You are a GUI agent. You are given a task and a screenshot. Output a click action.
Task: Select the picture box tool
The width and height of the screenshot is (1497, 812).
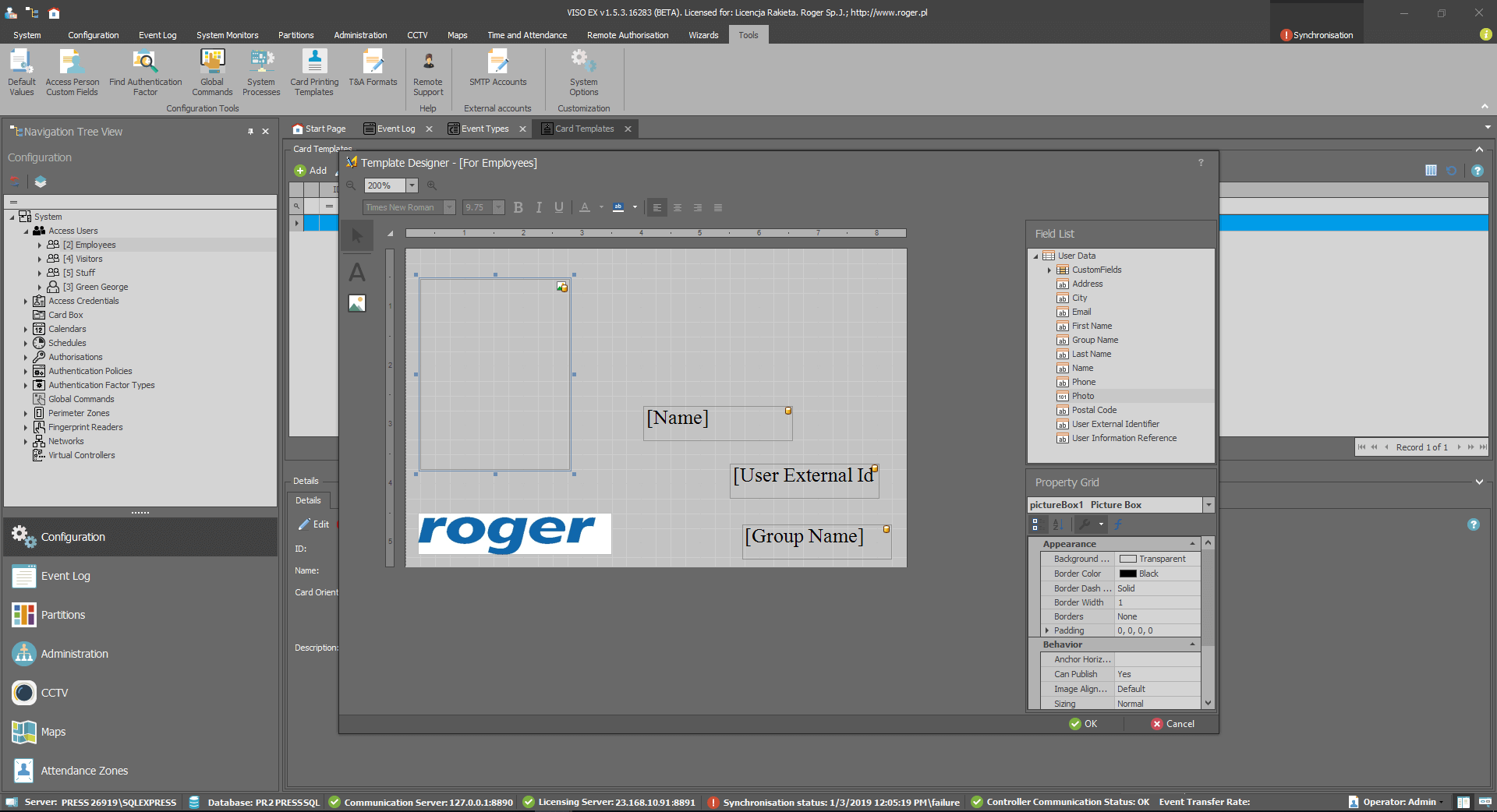pyautogui.click(x=357, y=303)
